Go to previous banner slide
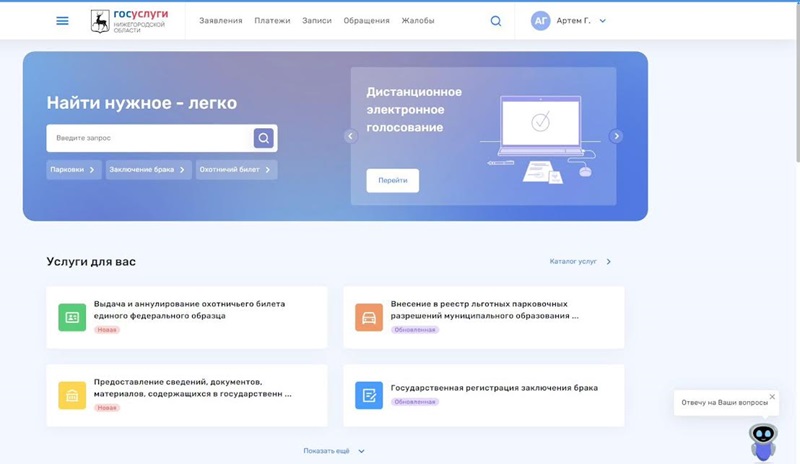The width and height of the screenshot is (800, 464). click(x=350, y=136)
